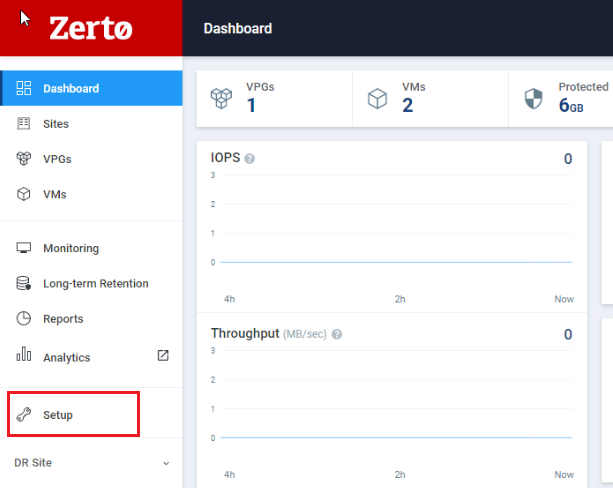The height and width of the screenshot is (488, 613).
Task: Click the VMs cube icon in sidebar
Action: (x=24, y=194)
